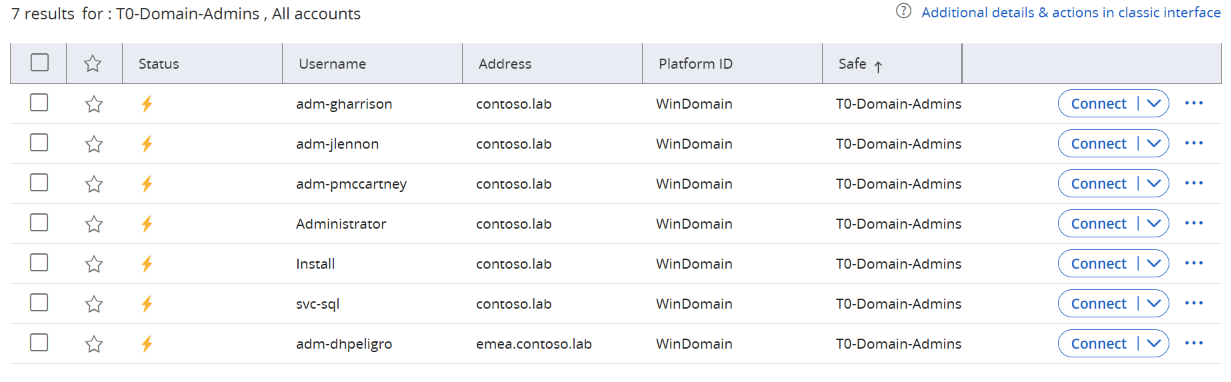Click status lightning icon for adm-jlennon

pyautogui.click(x=146, y=144)
